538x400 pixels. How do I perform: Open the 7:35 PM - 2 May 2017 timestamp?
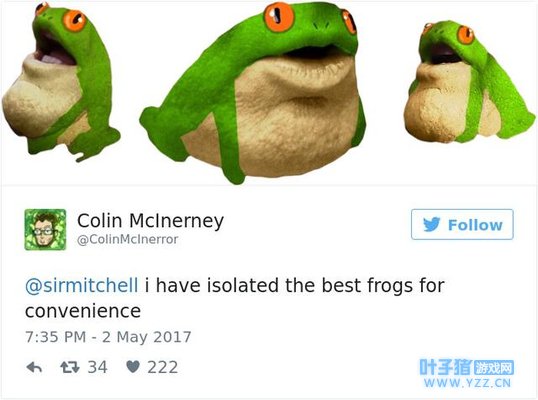click(x=108, y=337)
